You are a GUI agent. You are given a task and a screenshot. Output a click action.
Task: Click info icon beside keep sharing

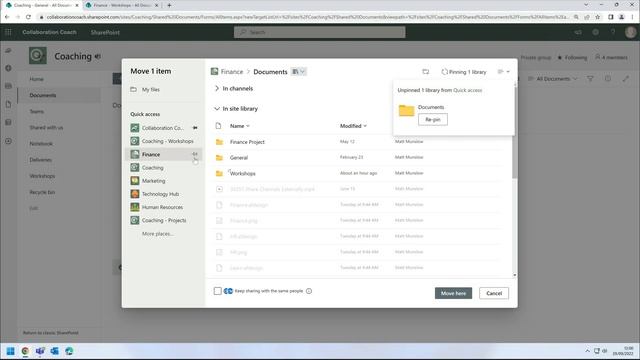309,291
